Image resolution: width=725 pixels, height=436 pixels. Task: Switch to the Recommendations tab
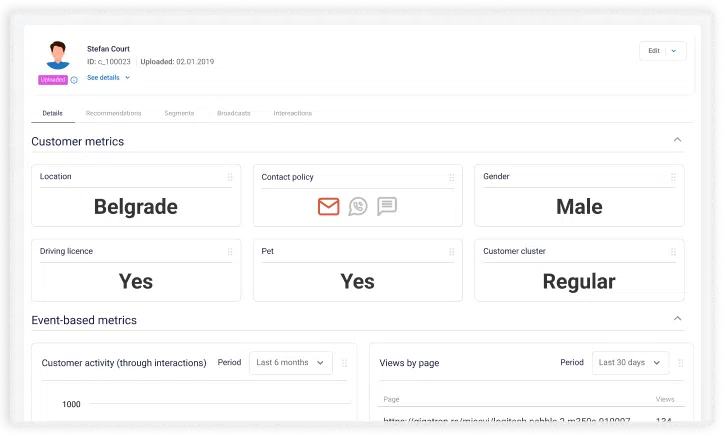pos(113,113)
